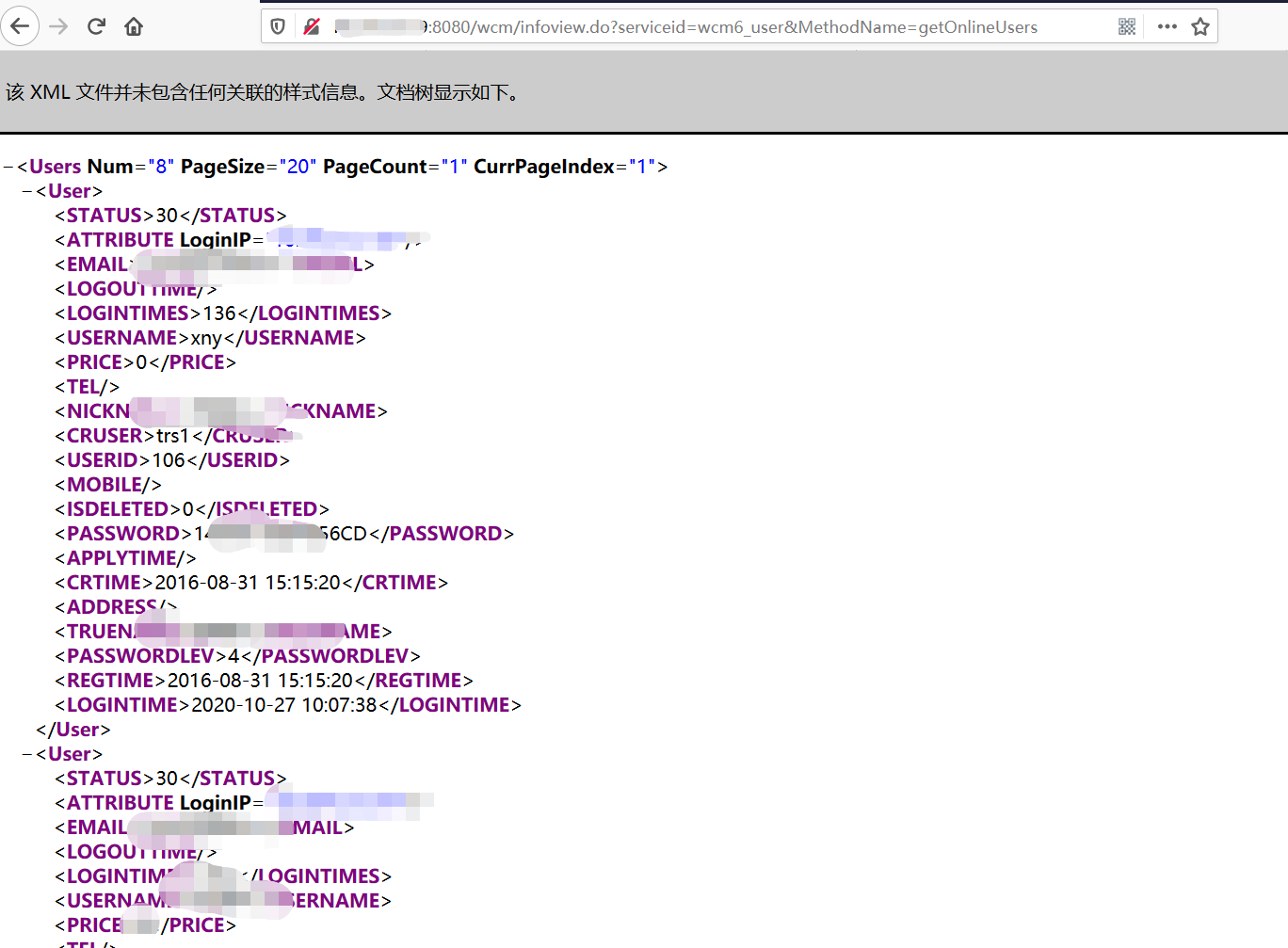Screen dimensions: 1288x948
Task: Bookmark this page with the star
Action: click(1200, 26)
